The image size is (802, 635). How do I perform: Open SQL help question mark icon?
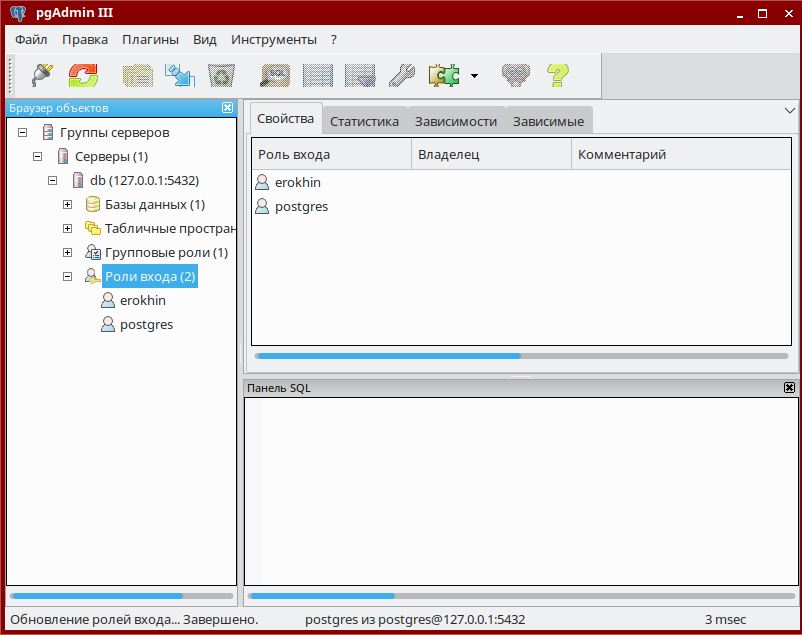coord(558,76)
